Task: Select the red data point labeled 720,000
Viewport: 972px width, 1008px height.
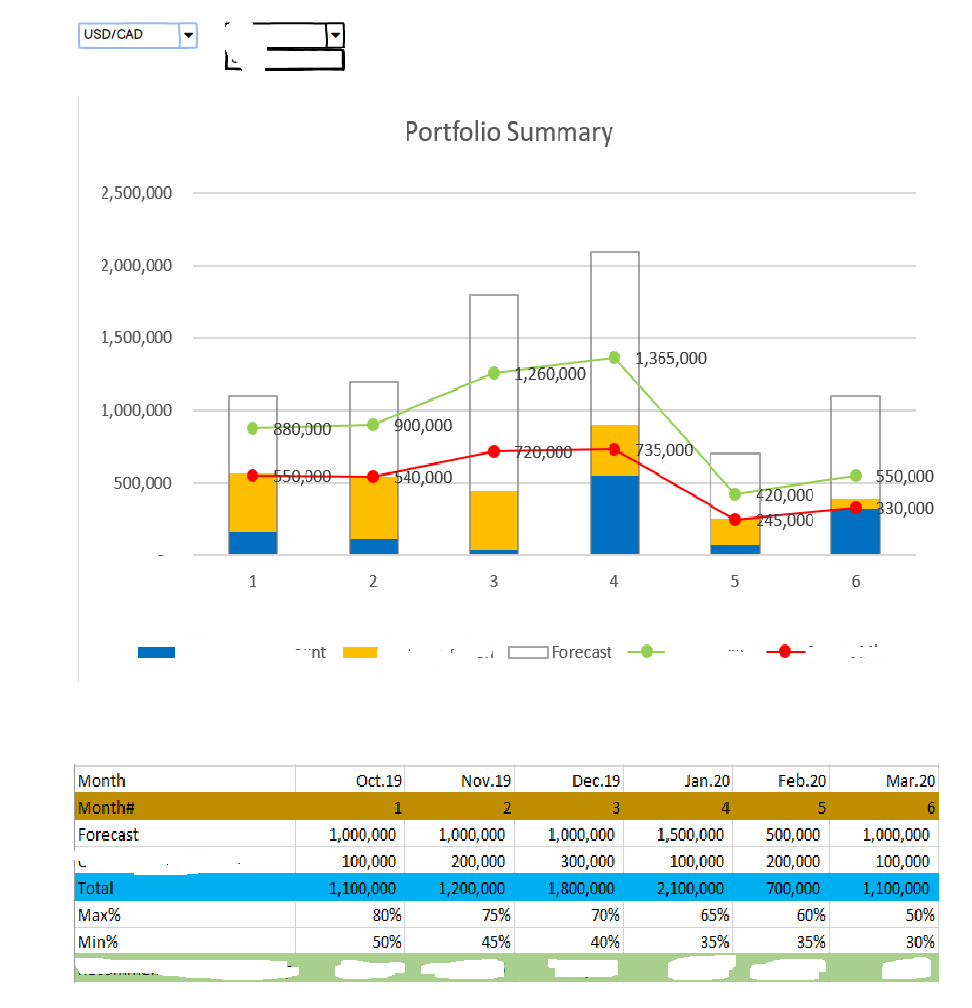Action: point(493,450)
